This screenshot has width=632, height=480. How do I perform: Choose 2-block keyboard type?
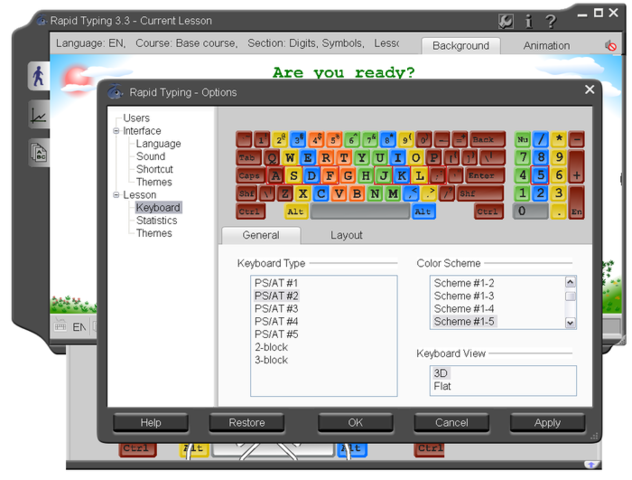coord(271,347)
